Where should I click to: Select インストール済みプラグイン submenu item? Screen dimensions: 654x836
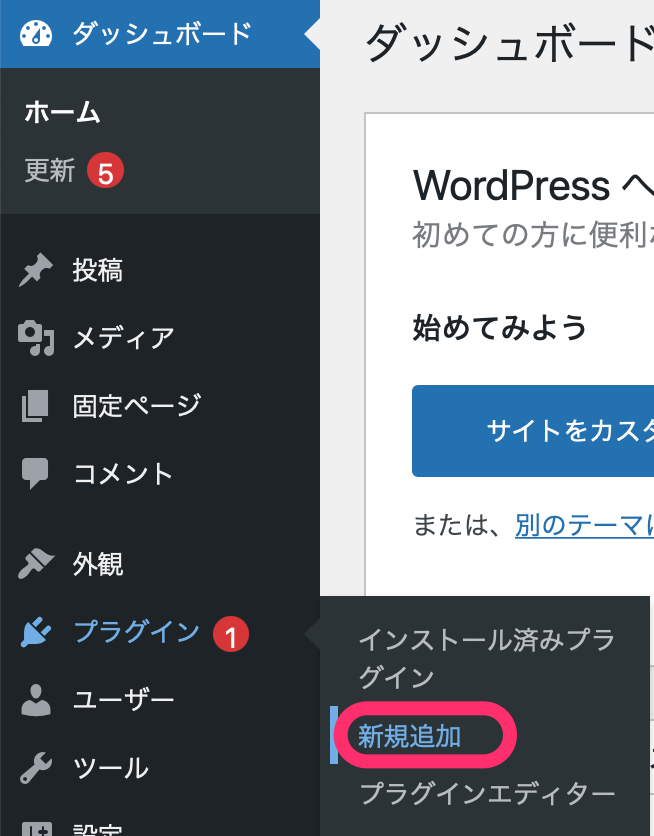tap(486, 658)
